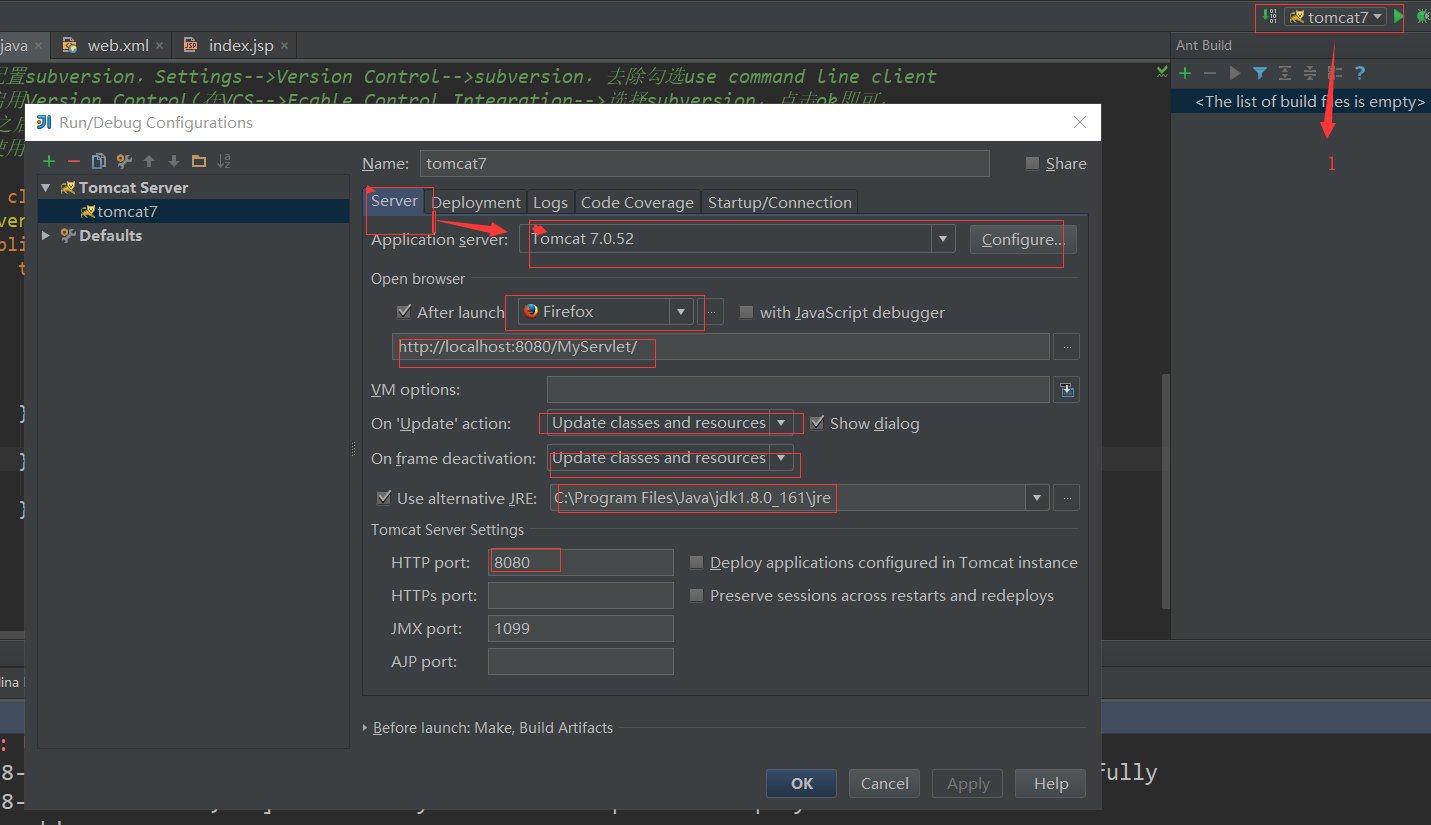
Task: Toggle the Use alternative JRE checkbox
Action: tap(383, 498)
